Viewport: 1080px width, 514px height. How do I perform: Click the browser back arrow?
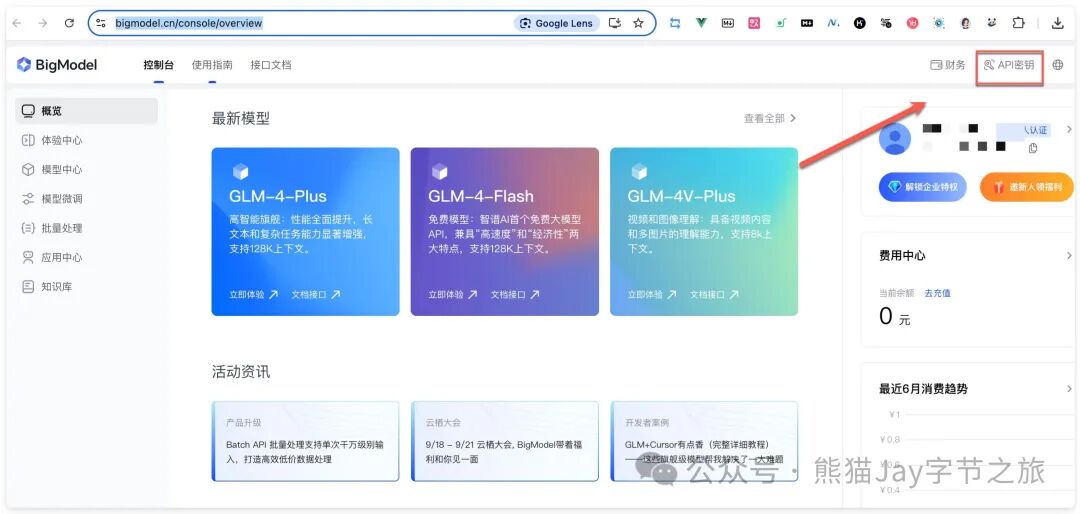pyautogui.click(x=17, y=23)
